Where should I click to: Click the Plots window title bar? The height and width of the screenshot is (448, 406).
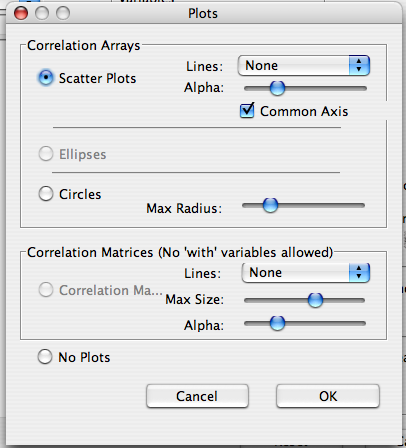(203, 13)
